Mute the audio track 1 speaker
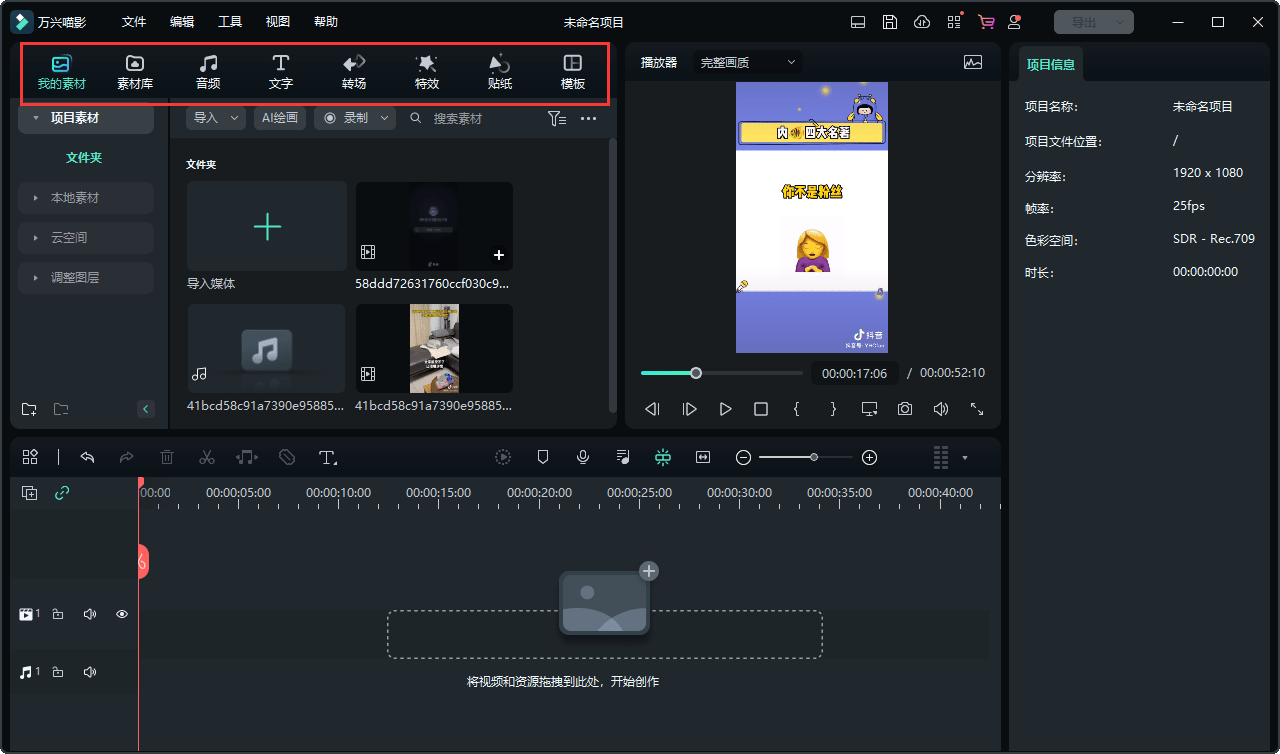The width and height of the screenshot is (1280, 754). point(90,672)
